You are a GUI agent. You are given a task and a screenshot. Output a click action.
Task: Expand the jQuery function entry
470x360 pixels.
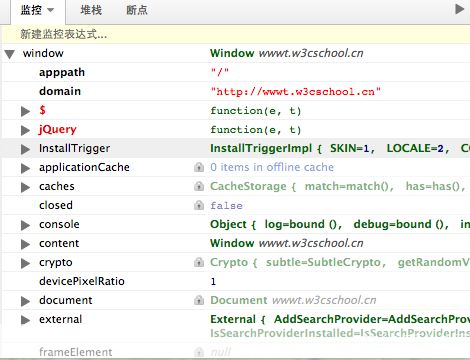[25, 130]
